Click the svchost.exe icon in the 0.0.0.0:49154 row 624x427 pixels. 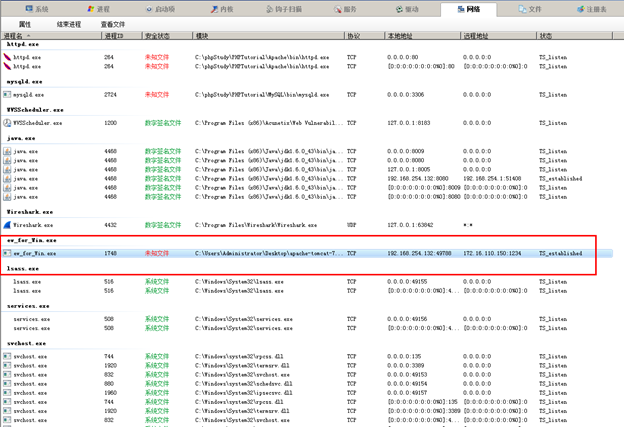coord(7,384)
